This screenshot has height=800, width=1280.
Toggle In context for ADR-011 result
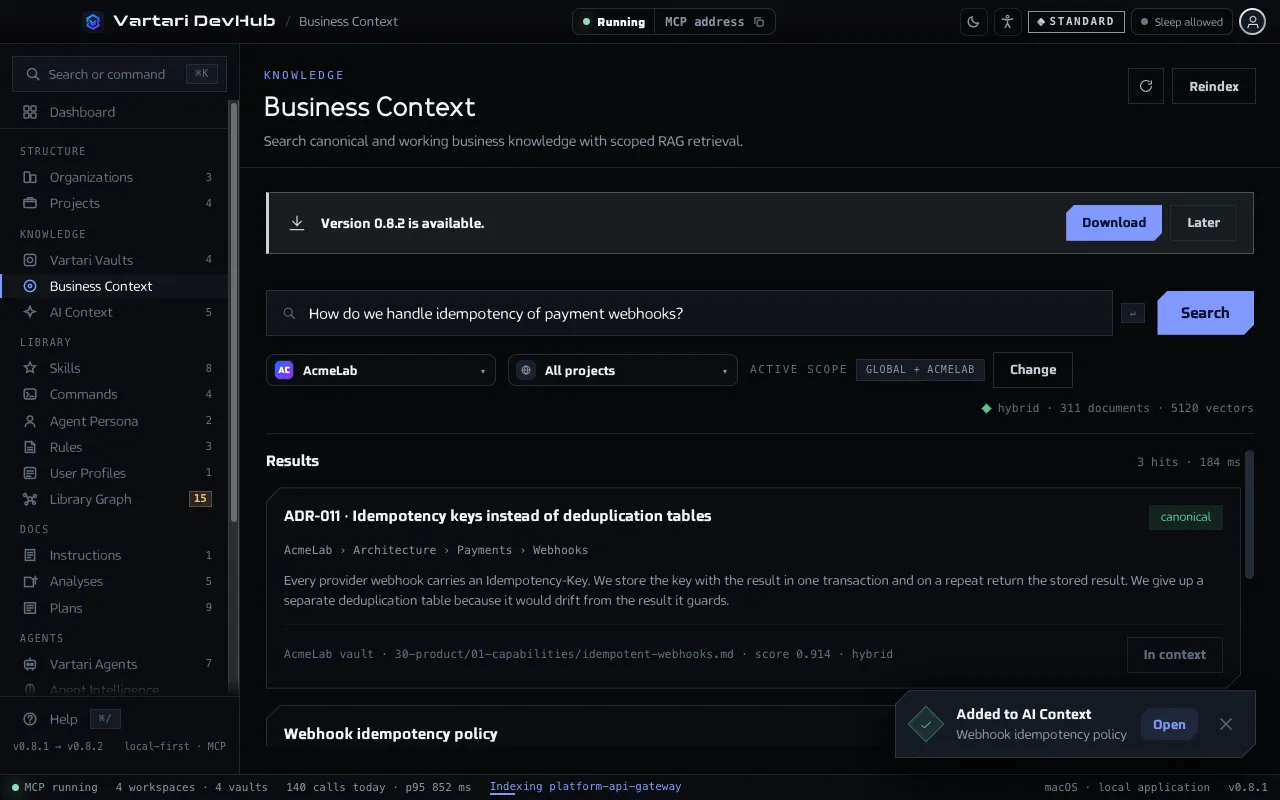pyautogui.click(x=1175, y=655)
